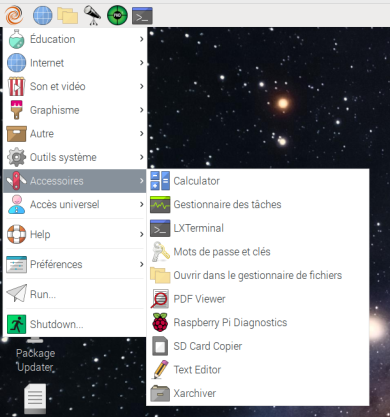
Task: Choose Run... from the menu
Action: [x=75, y=294]
